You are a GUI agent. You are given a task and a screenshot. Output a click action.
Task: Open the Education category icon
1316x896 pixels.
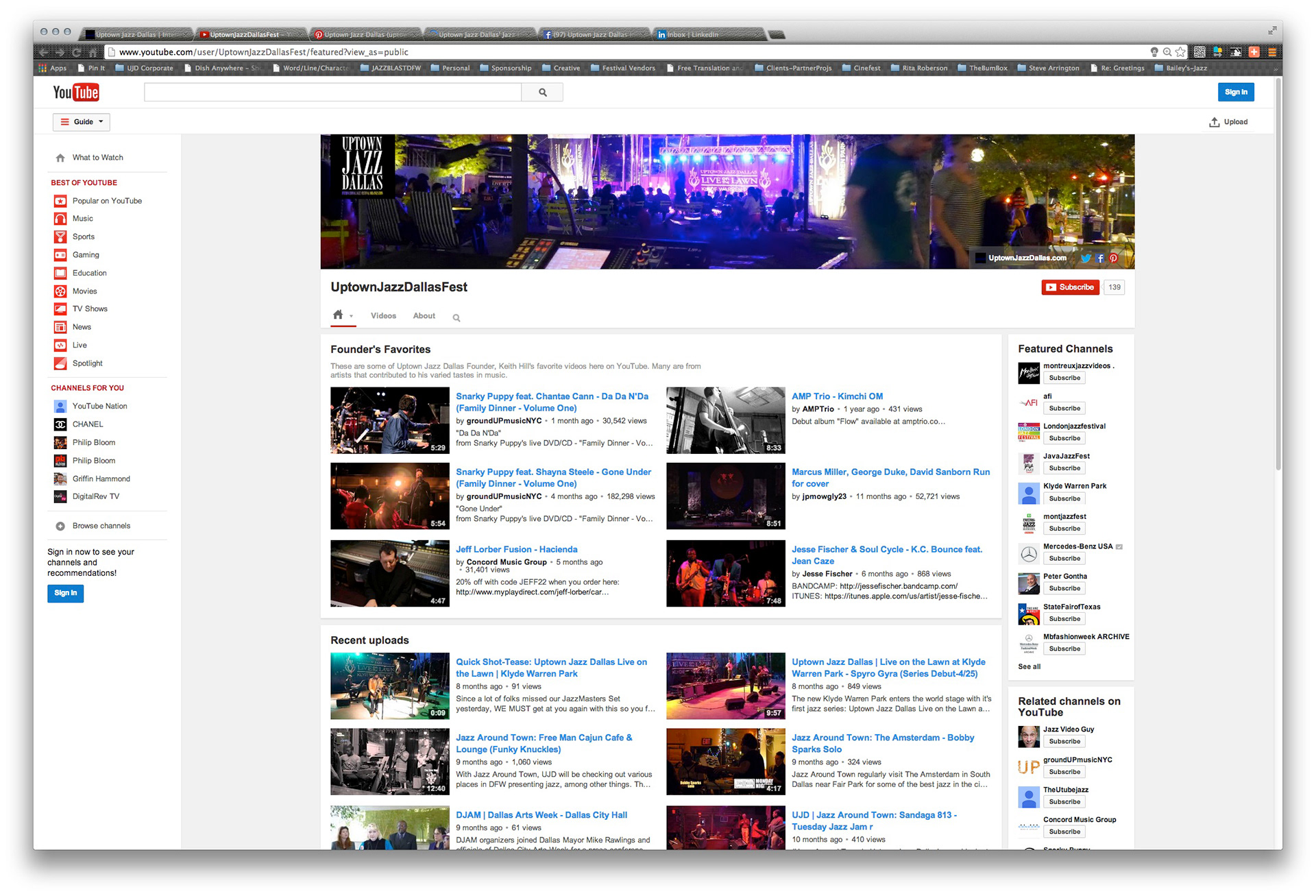[60, 273]
